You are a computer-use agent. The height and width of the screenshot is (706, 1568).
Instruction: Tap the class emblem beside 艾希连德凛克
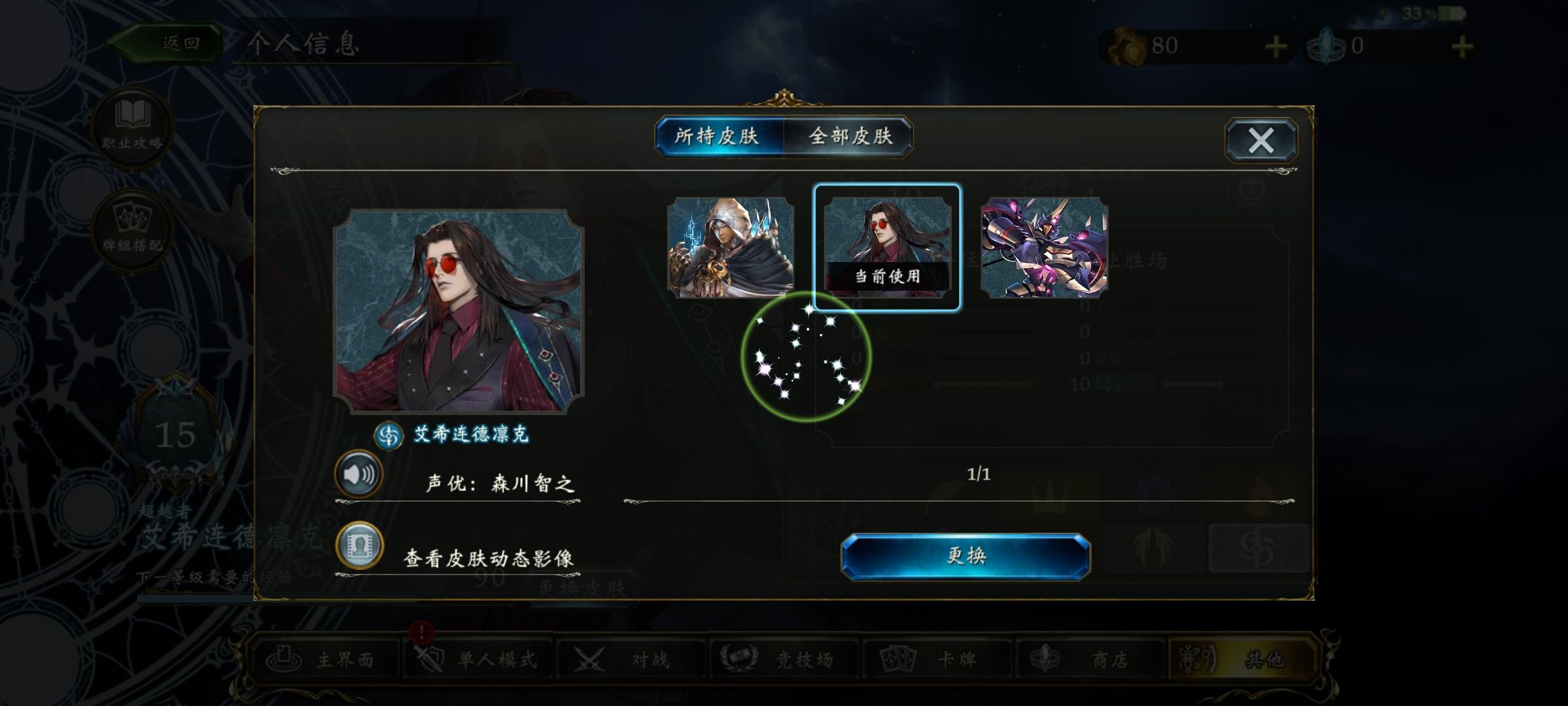389,435
